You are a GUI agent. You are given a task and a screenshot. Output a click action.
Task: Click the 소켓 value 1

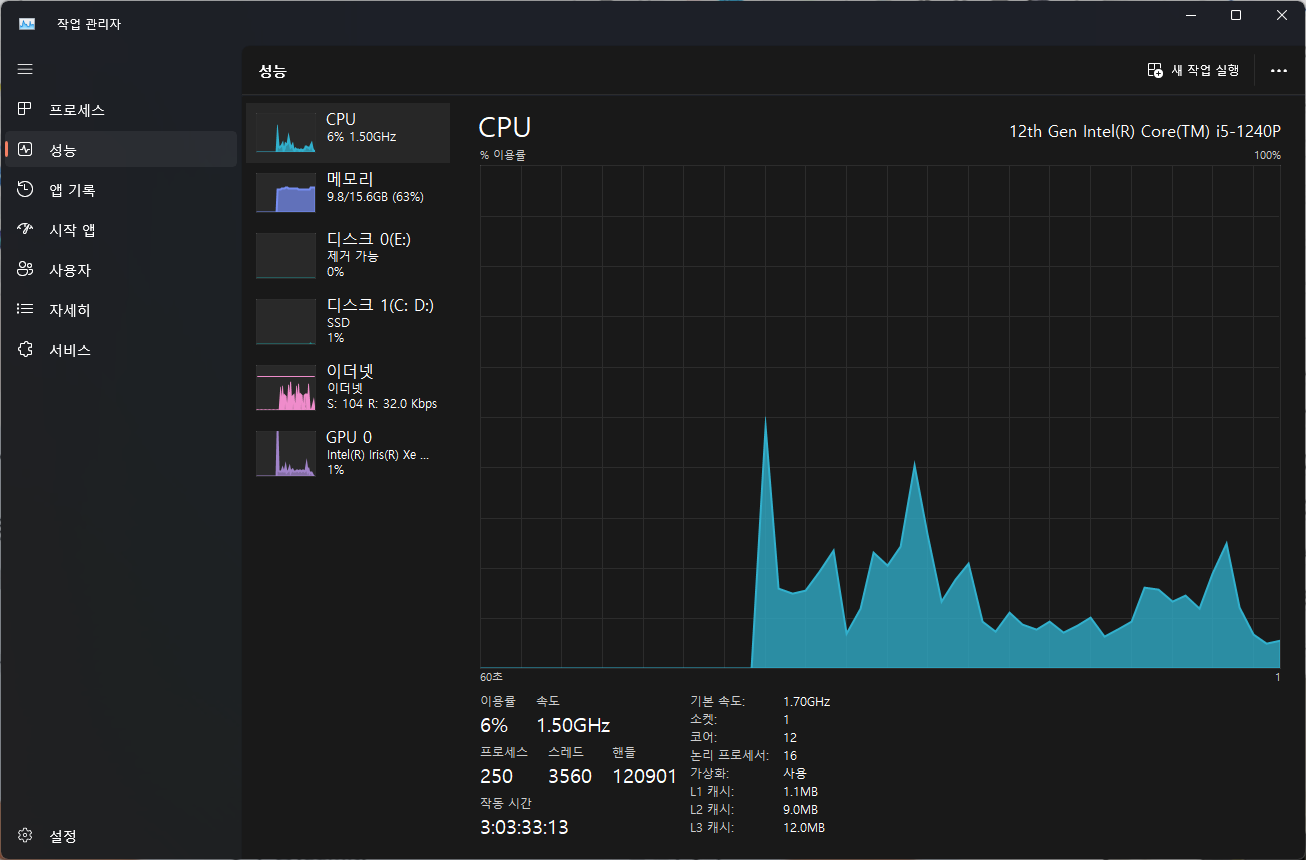[786, 719]
